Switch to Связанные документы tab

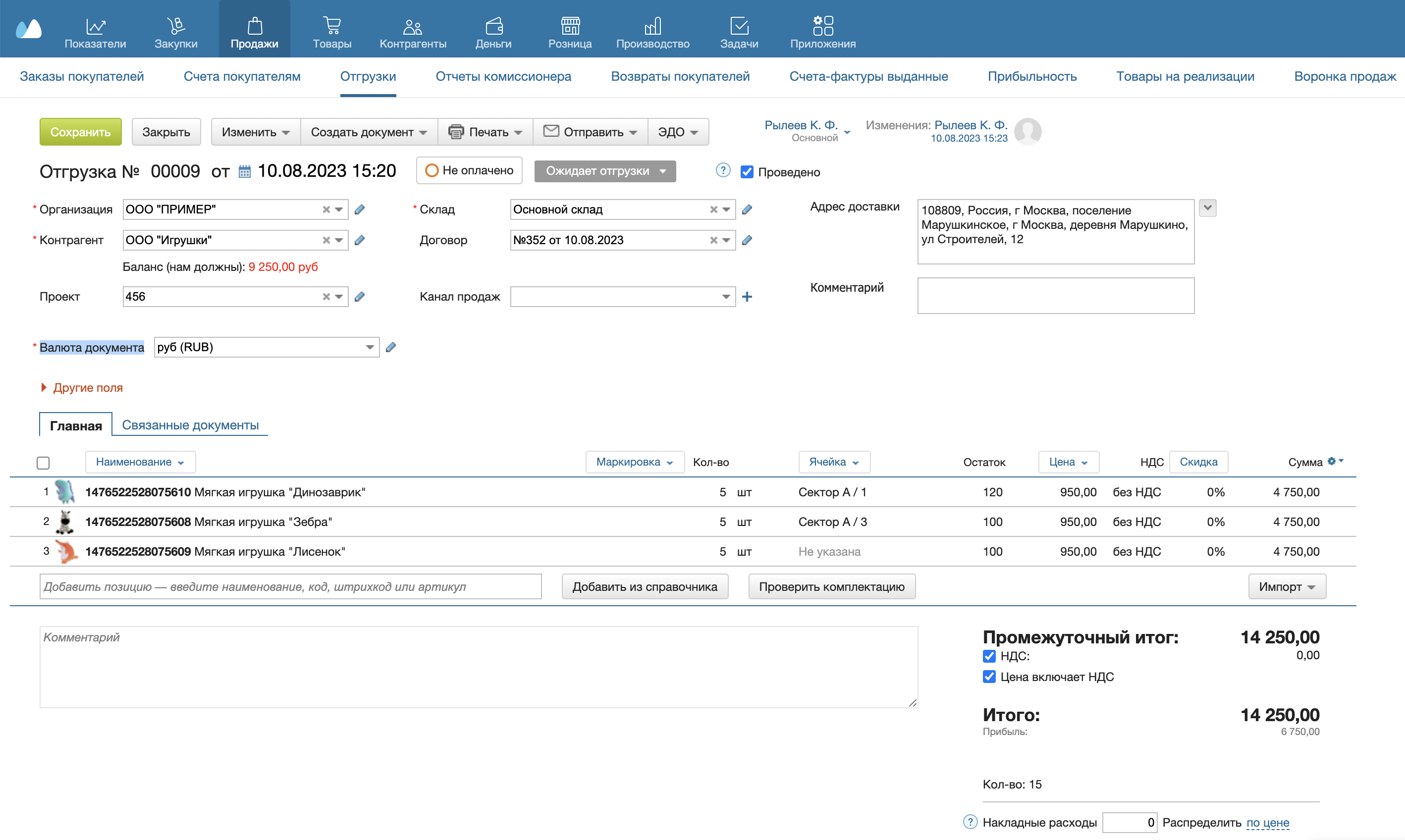tap(190, 425)
